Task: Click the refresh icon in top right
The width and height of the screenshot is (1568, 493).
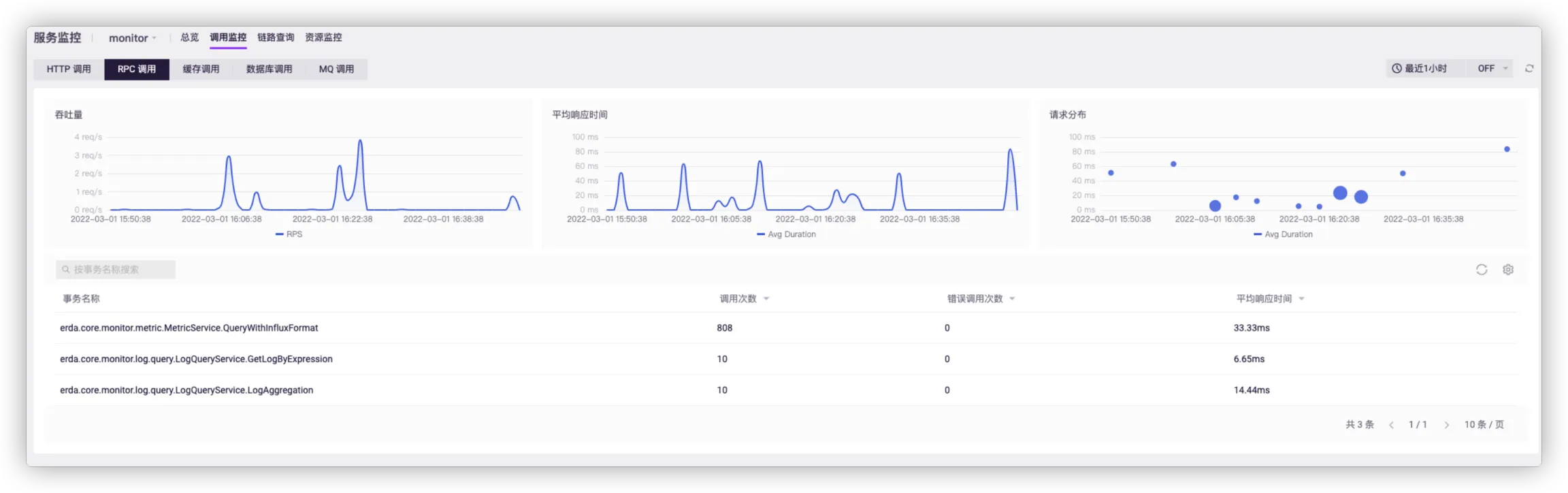Action: pyautogui.click(x=1529, y=69)
